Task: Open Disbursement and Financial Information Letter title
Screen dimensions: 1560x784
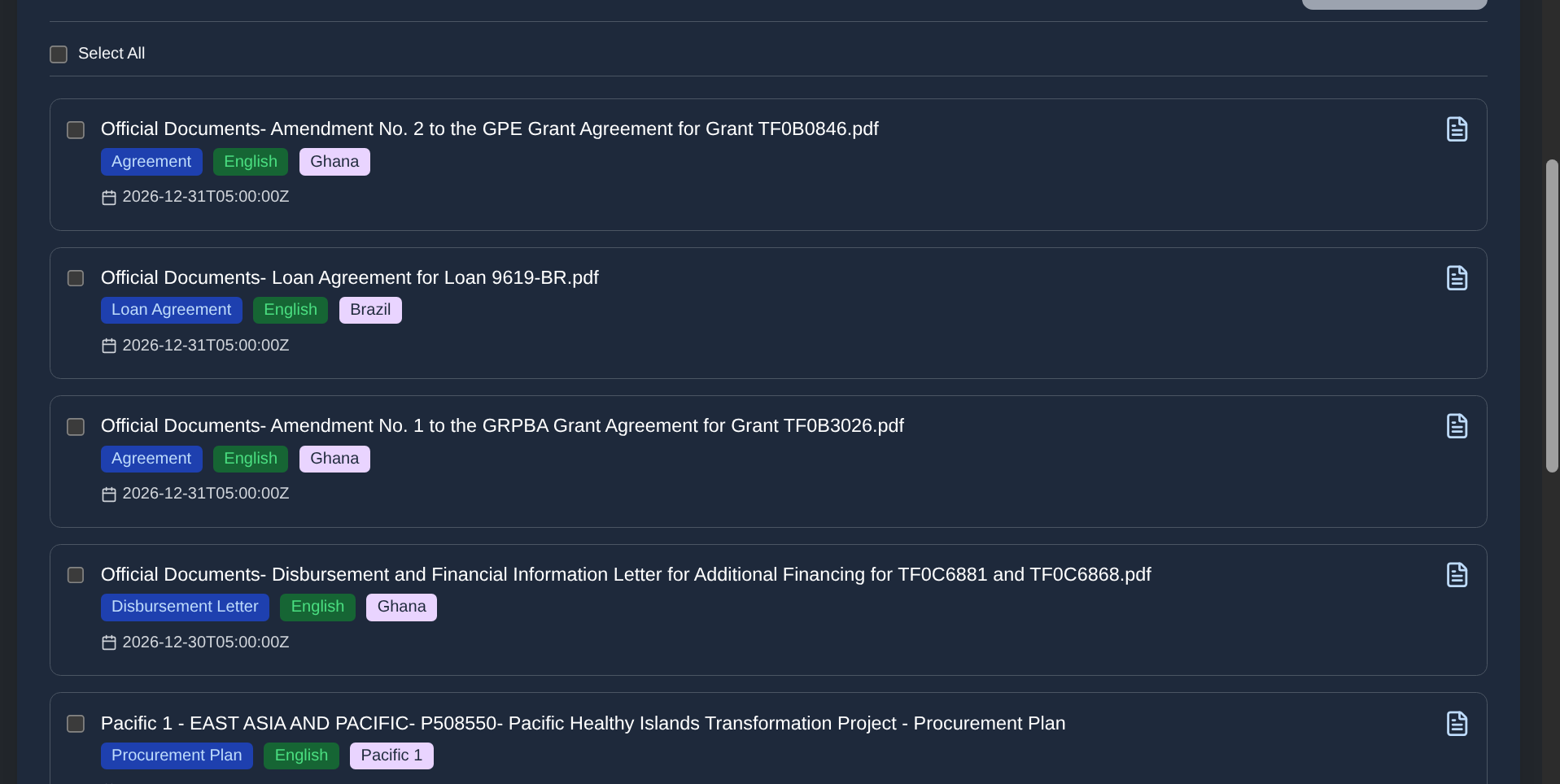Action: point(626,575)
